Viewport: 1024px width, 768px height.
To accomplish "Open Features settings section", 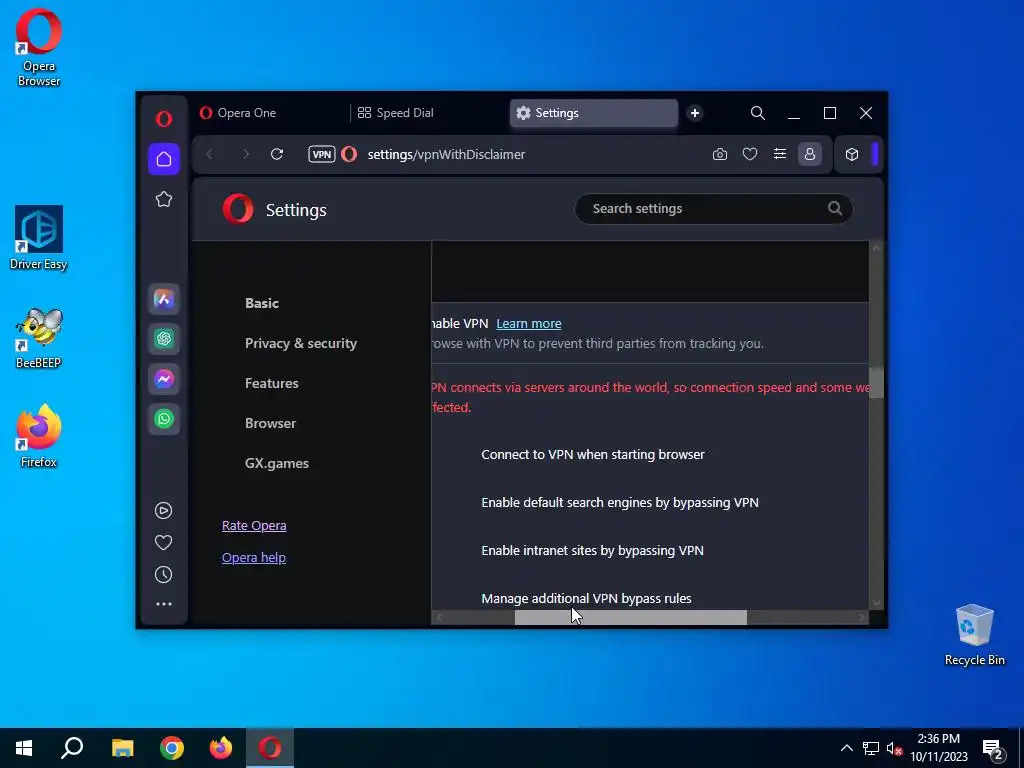I will click(x=272, y=383).
